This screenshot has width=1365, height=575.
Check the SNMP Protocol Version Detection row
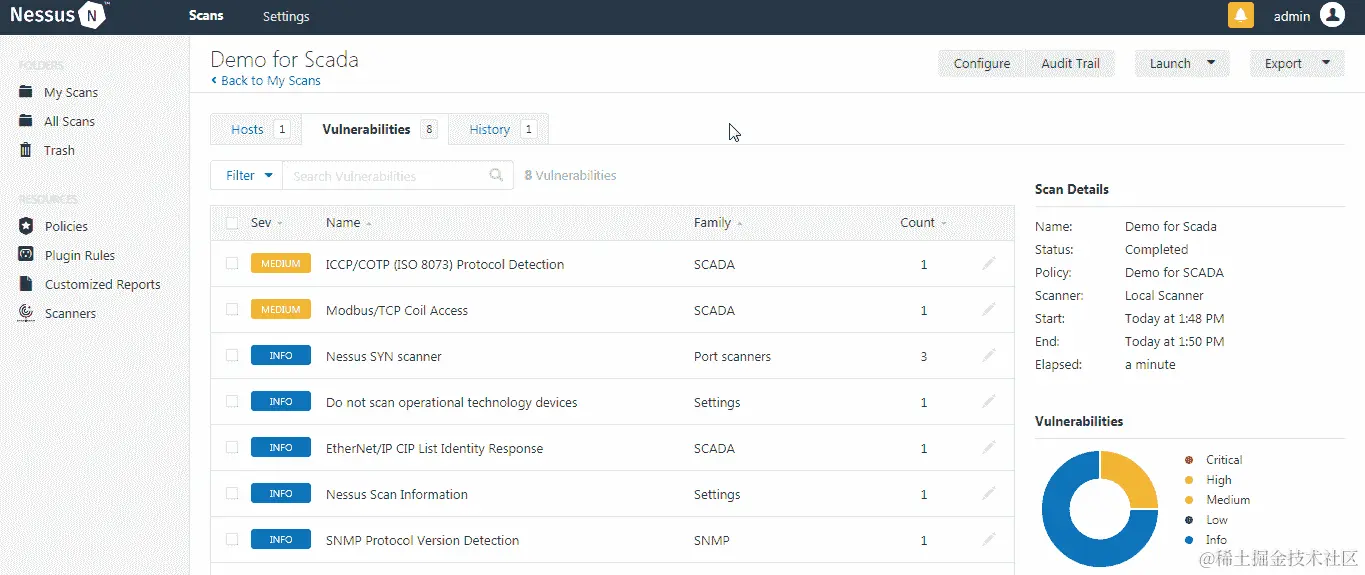[232, 540]
